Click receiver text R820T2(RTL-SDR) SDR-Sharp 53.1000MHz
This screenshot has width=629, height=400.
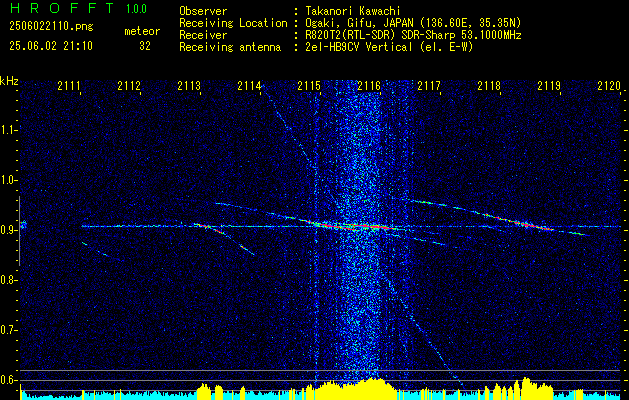pos(413,35)
